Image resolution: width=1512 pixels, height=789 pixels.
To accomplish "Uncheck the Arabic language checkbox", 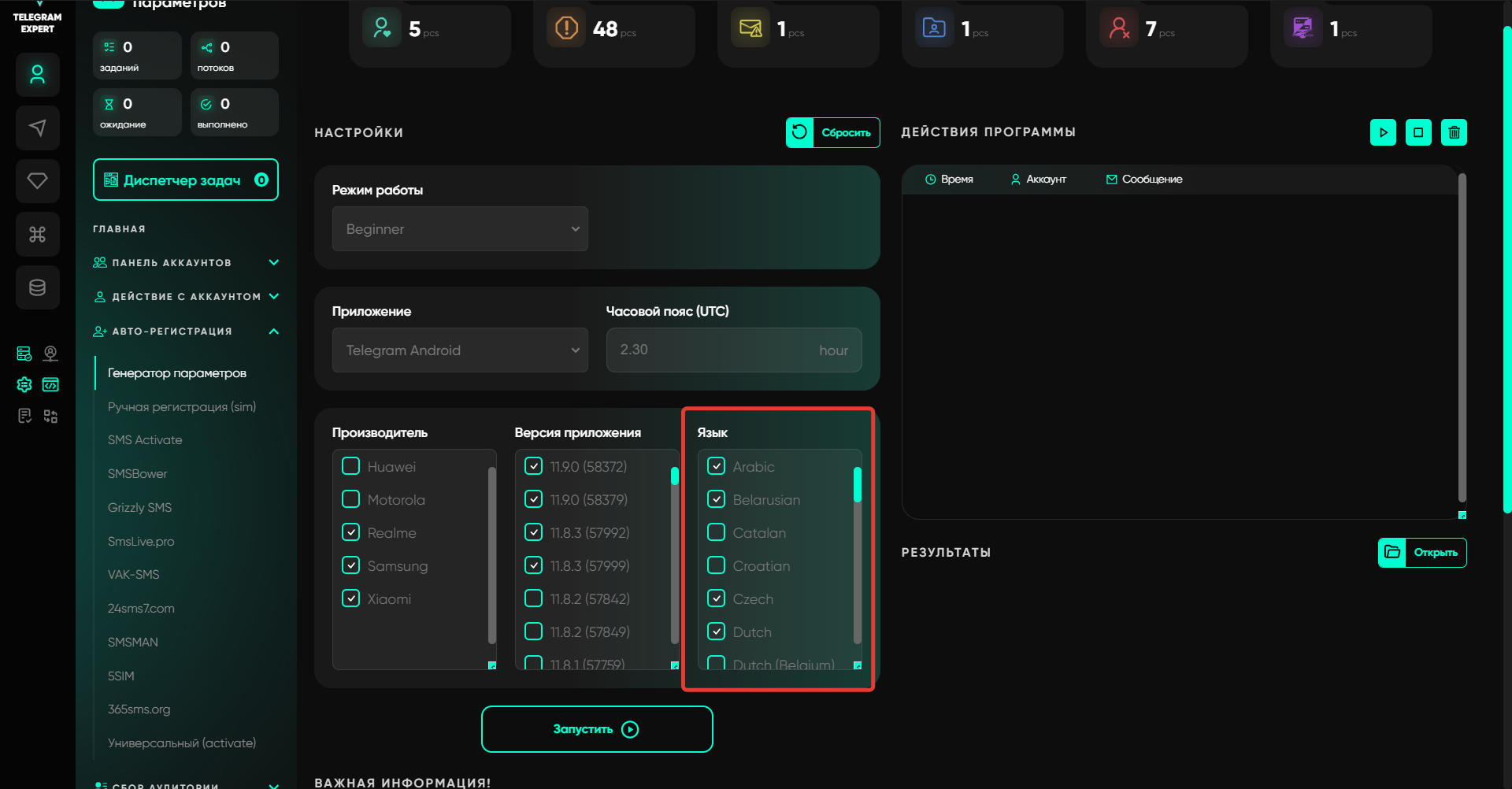I will [717, 466].
